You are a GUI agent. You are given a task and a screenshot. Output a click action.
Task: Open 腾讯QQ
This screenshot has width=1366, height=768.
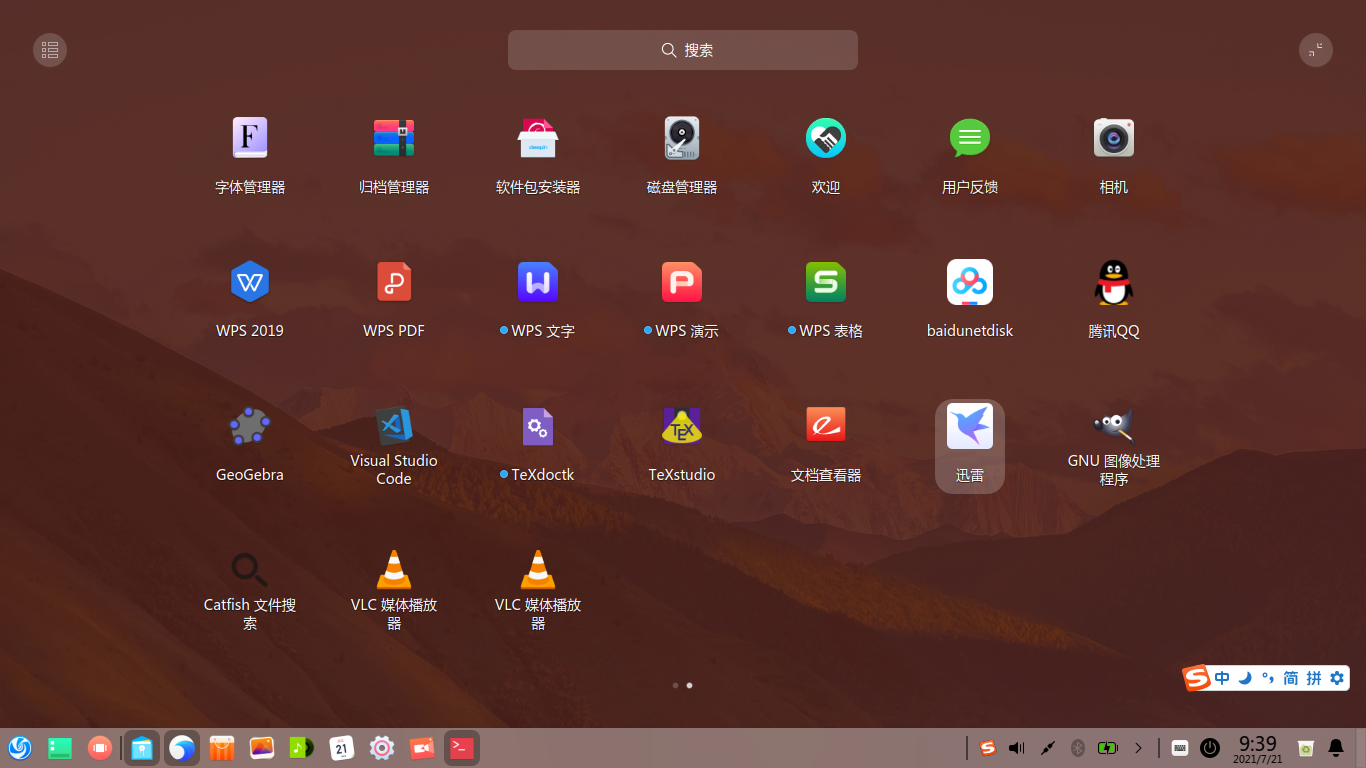click(x=1114, y=282)
